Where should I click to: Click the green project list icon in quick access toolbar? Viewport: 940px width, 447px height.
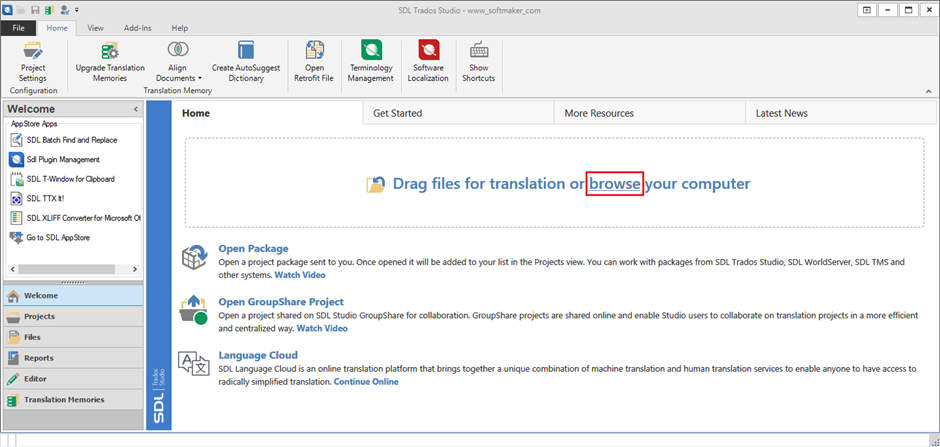click(x=49, y=10)
